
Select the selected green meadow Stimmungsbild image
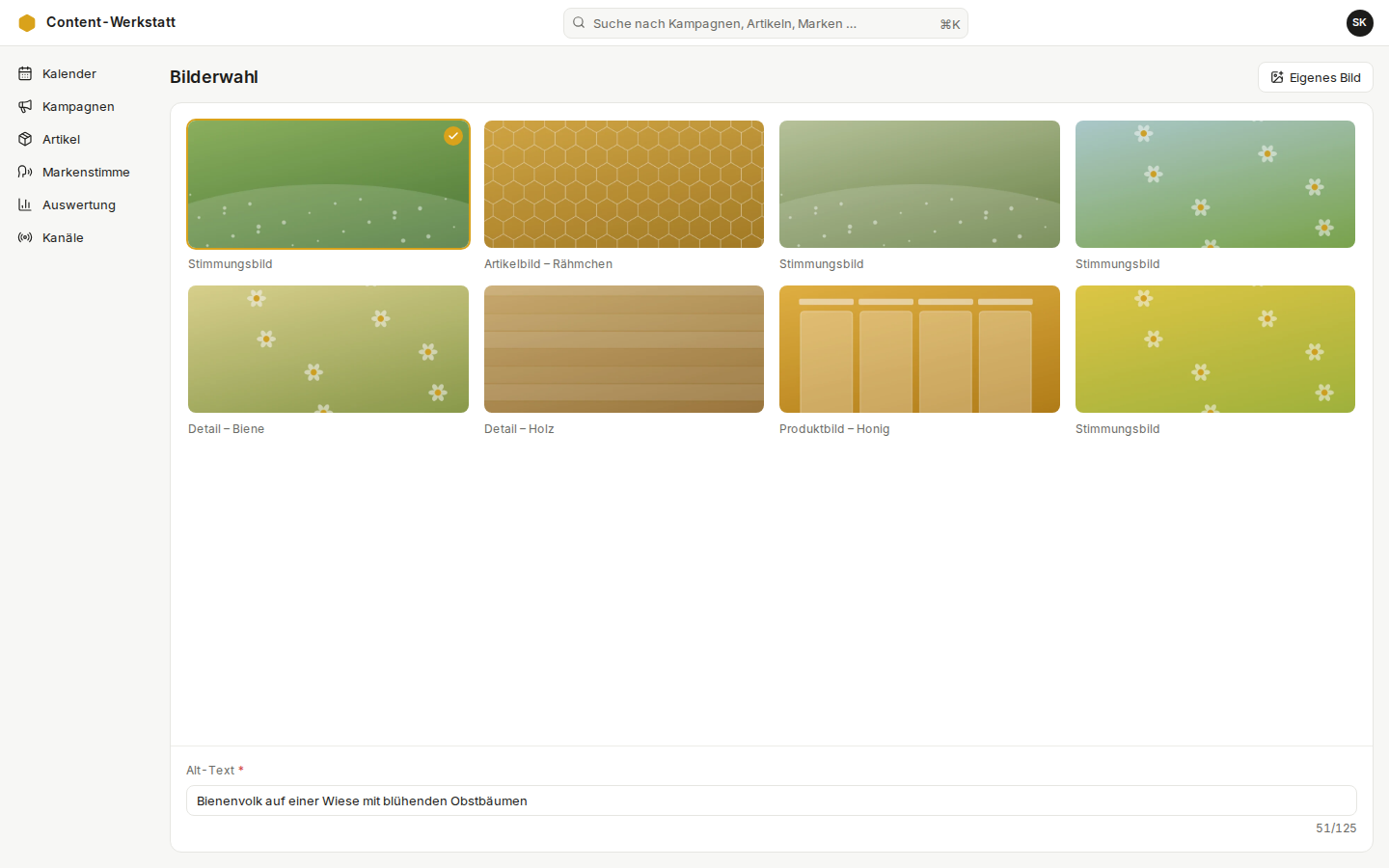(328, 184)
